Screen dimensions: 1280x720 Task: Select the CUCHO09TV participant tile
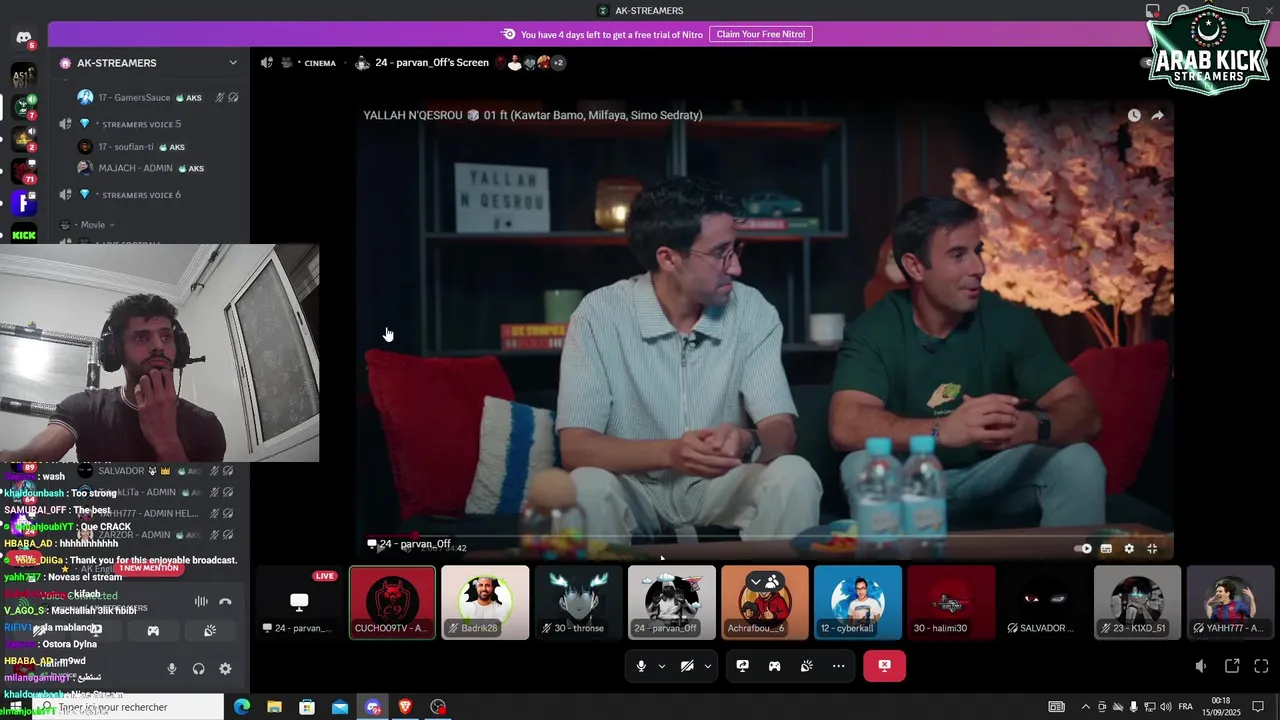(x=392, y=602)
